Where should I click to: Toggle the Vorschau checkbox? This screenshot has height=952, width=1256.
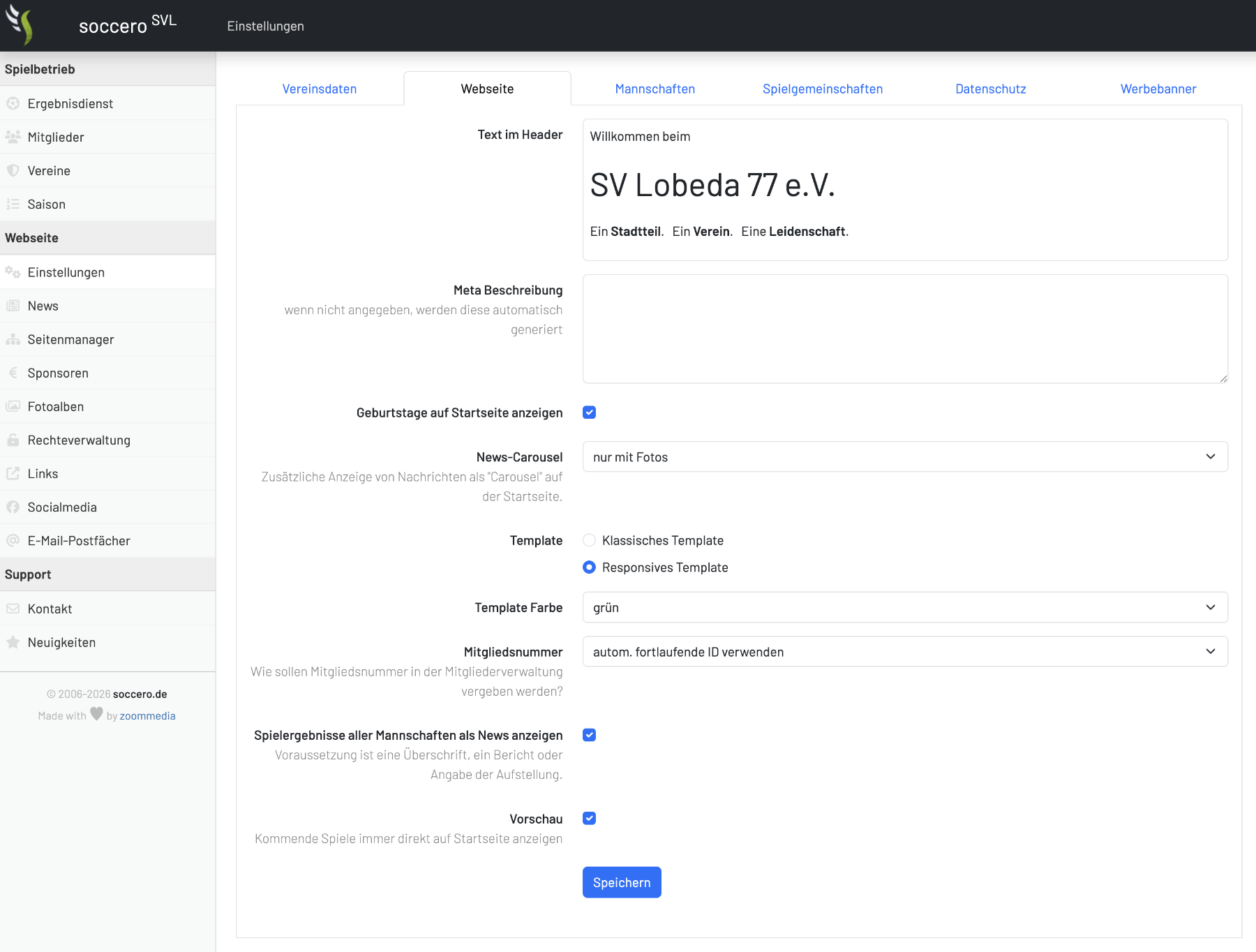[590, 819]
